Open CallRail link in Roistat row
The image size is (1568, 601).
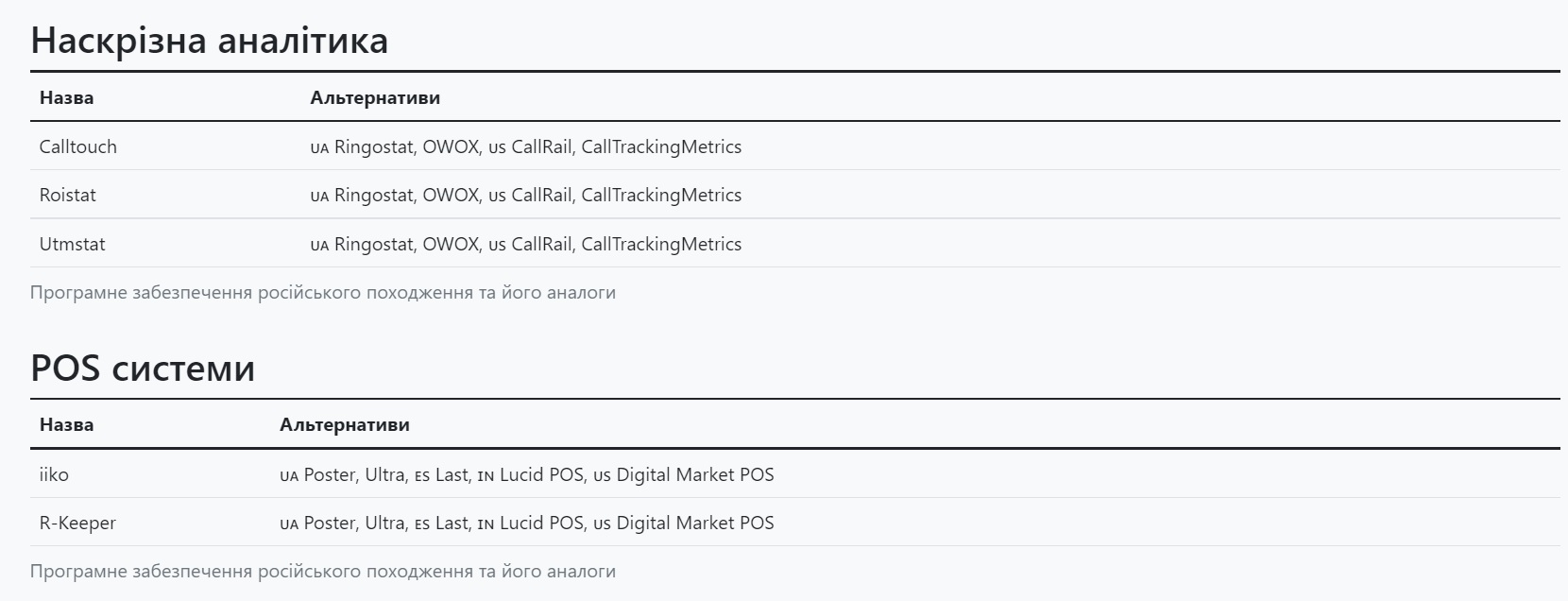(x=541, y=196)
